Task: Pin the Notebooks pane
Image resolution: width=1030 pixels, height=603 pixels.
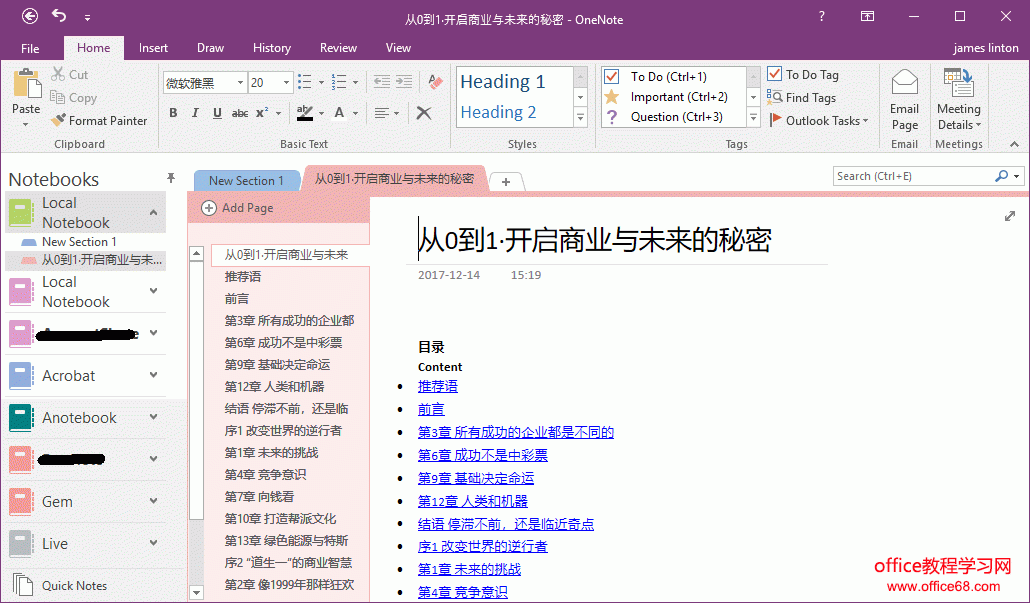Action: [x=171, y=178]
